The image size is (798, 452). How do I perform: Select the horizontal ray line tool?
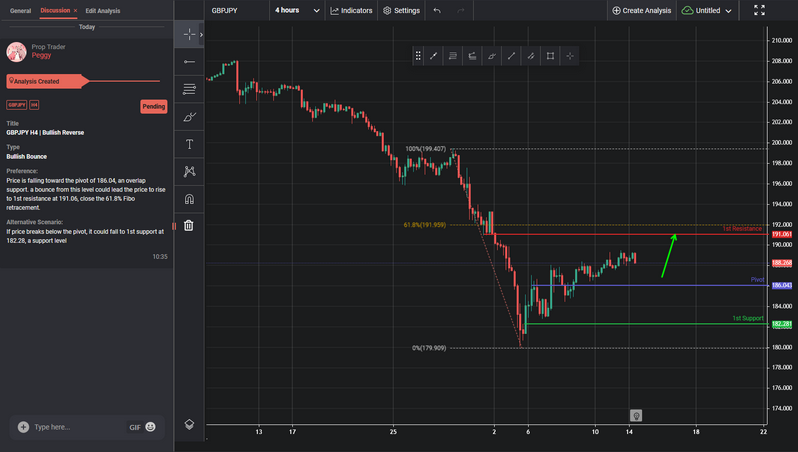(x=189, y=62)
